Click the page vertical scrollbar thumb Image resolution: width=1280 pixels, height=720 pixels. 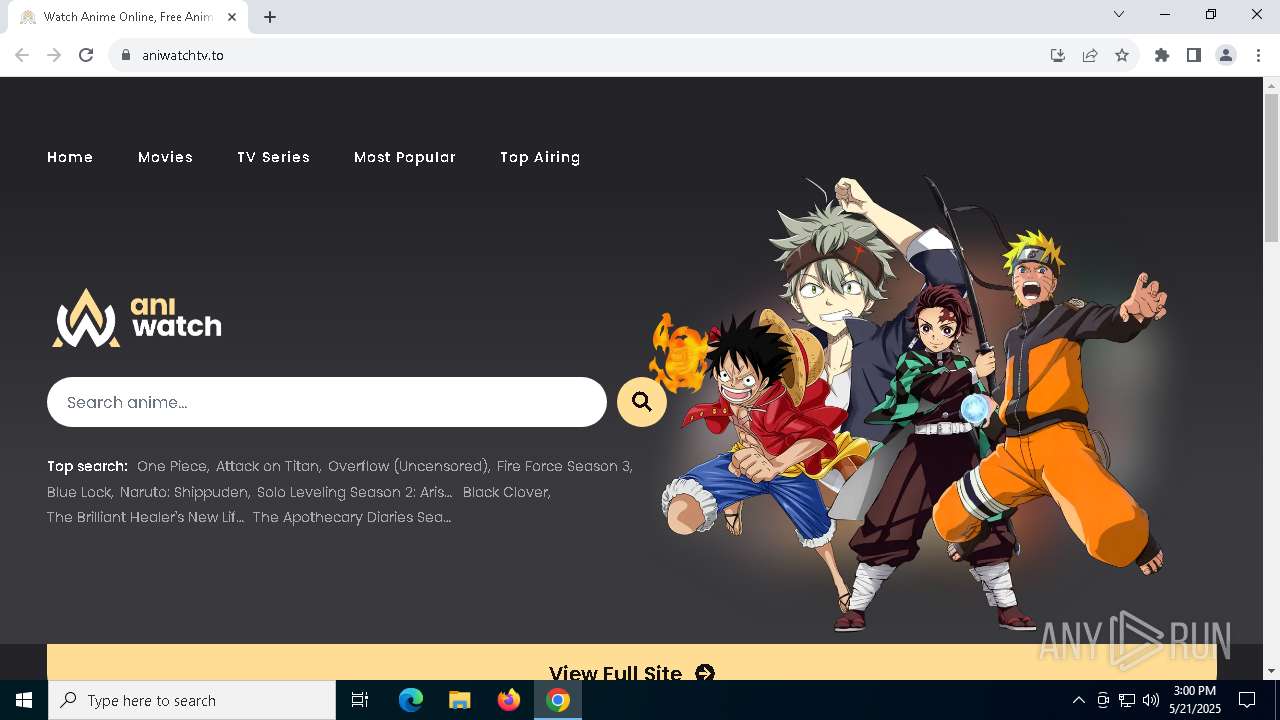(1271, 168)
